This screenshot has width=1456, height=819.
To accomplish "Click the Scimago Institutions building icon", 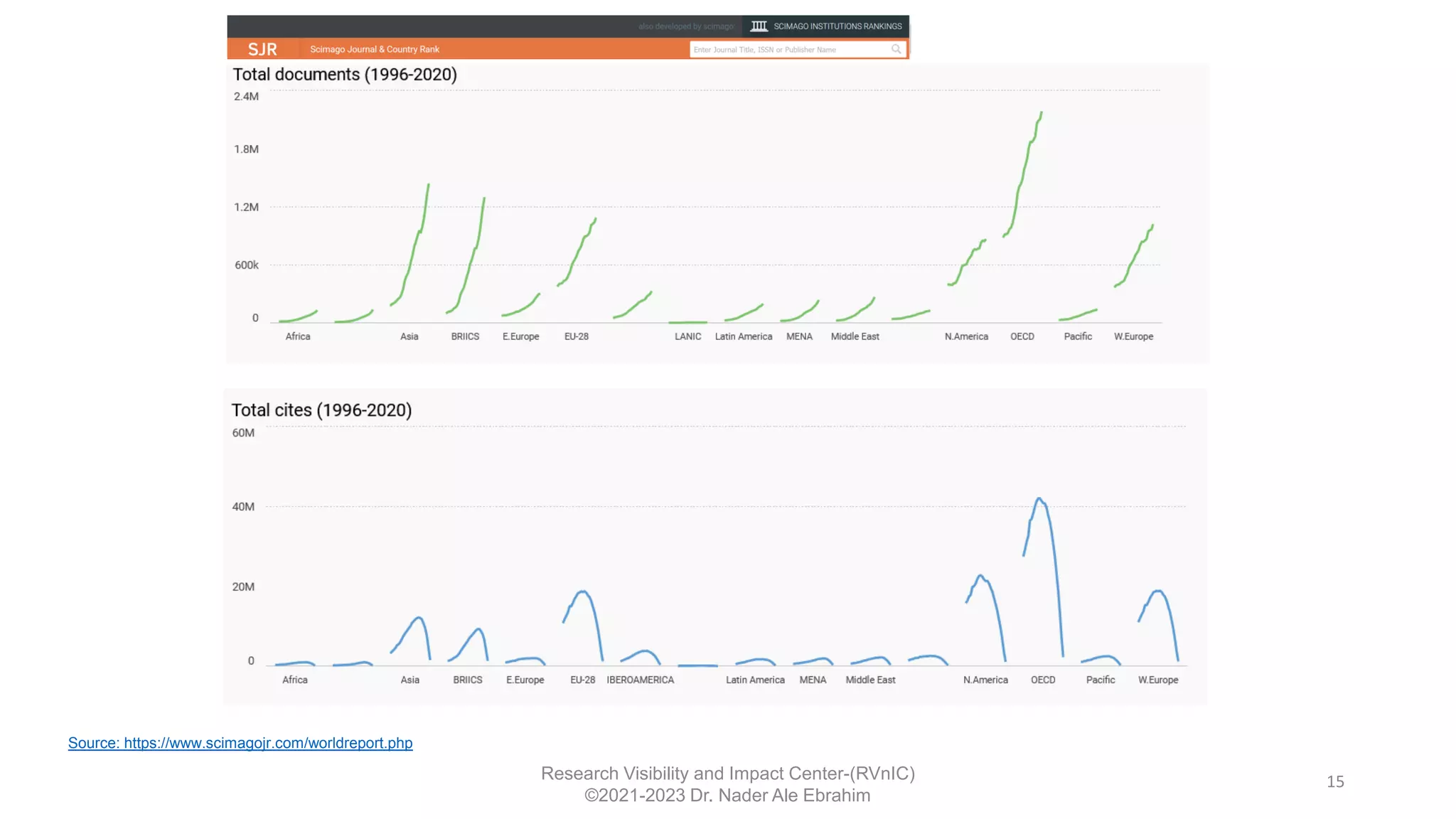I will tap(759, 26).
